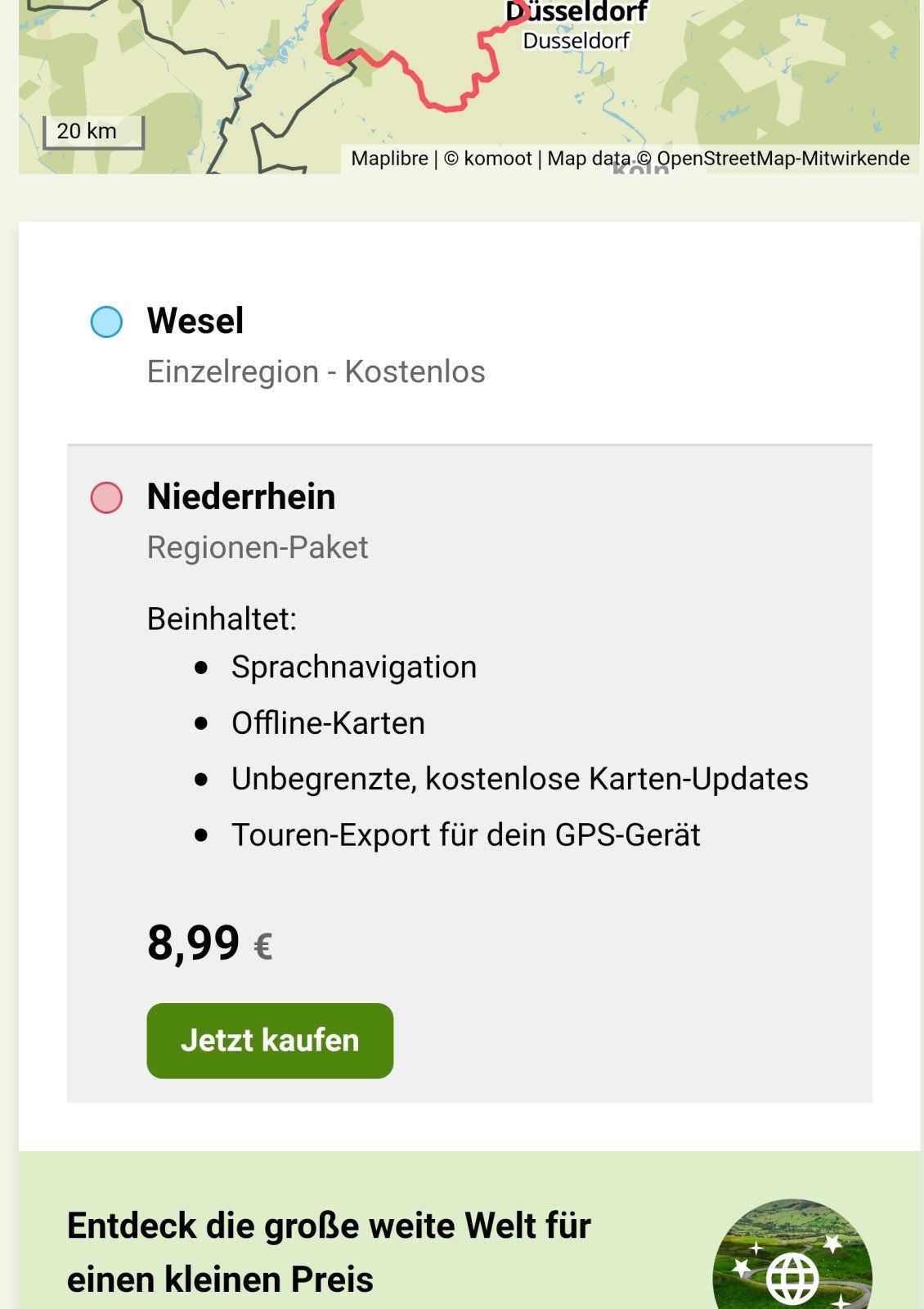Click the Einzelregion - Kostenlos subtitle
Screen dimensions: 924x1309
tap(316, 371)
